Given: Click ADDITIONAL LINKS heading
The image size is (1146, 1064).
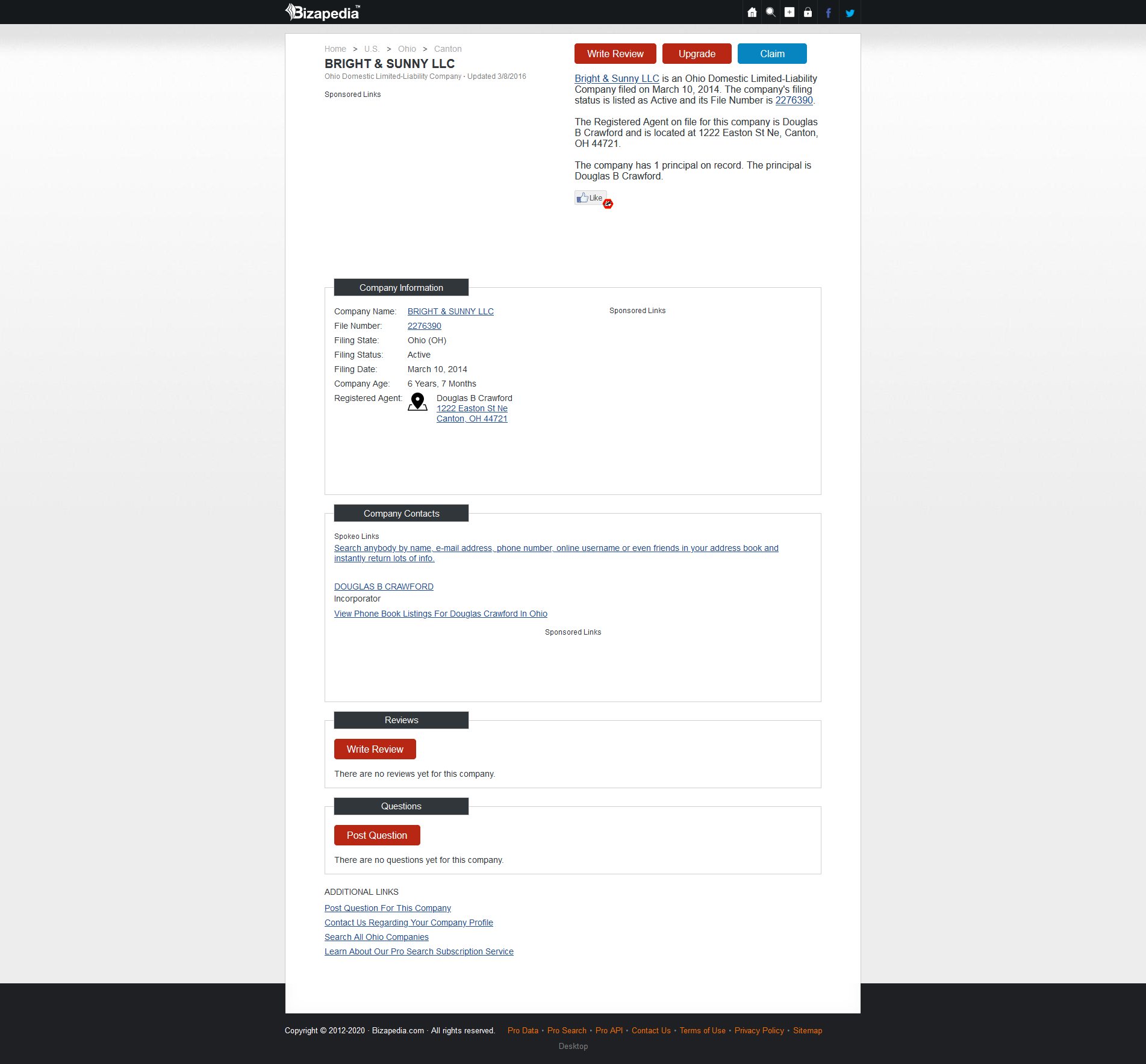Looking at the screenshot, I should [361, 892].
